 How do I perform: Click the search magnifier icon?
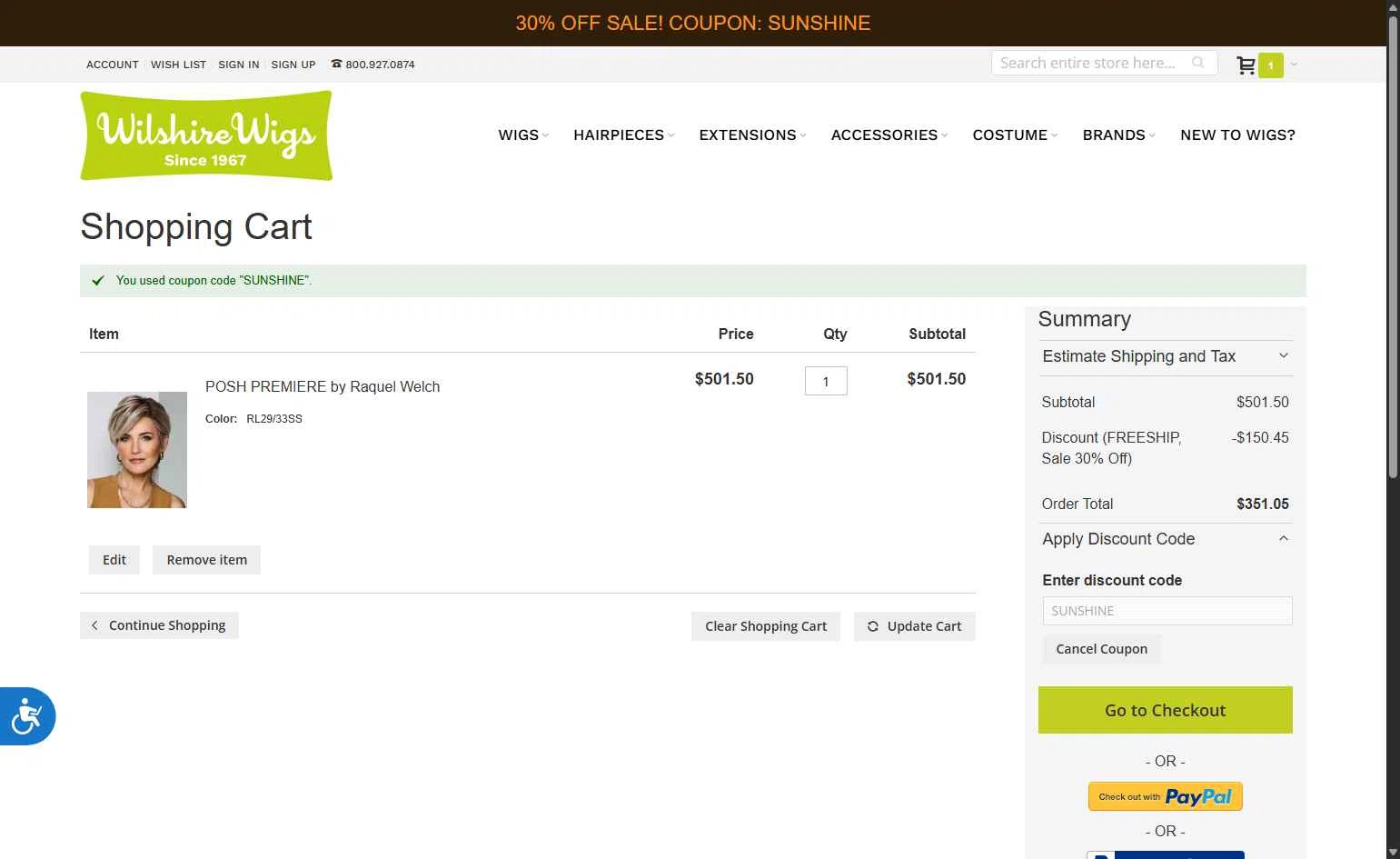[x=1197, y=63]
